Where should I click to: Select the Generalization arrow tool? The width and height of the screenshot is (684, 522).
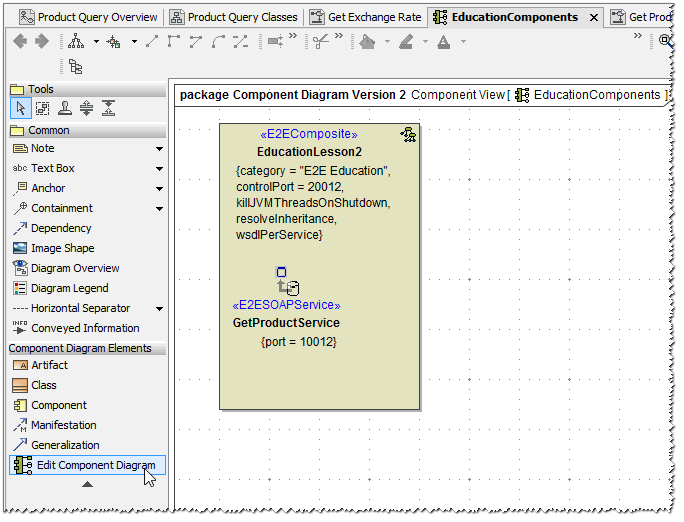tap(65, 445)
